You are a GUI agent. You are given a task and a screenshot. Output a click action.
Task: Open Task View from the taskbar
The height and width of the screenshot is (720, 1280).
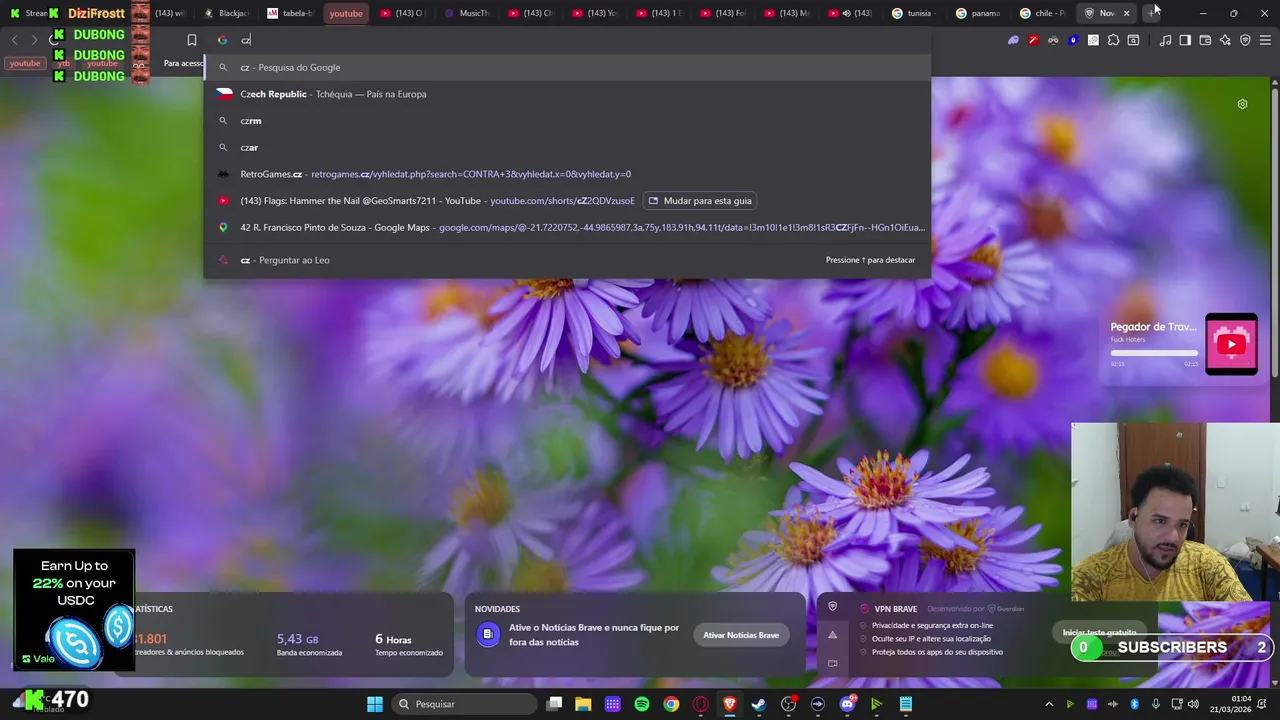click(x=555, y=704)
